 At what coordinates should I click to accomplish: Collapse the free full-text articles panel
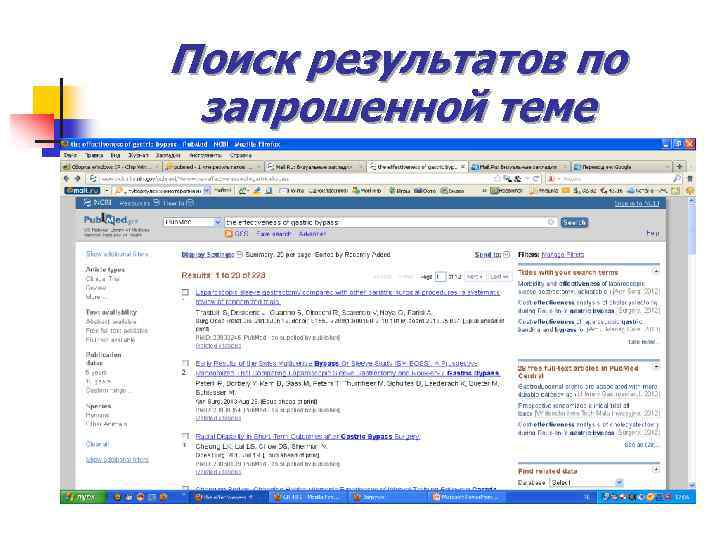[x=656, y=367]
